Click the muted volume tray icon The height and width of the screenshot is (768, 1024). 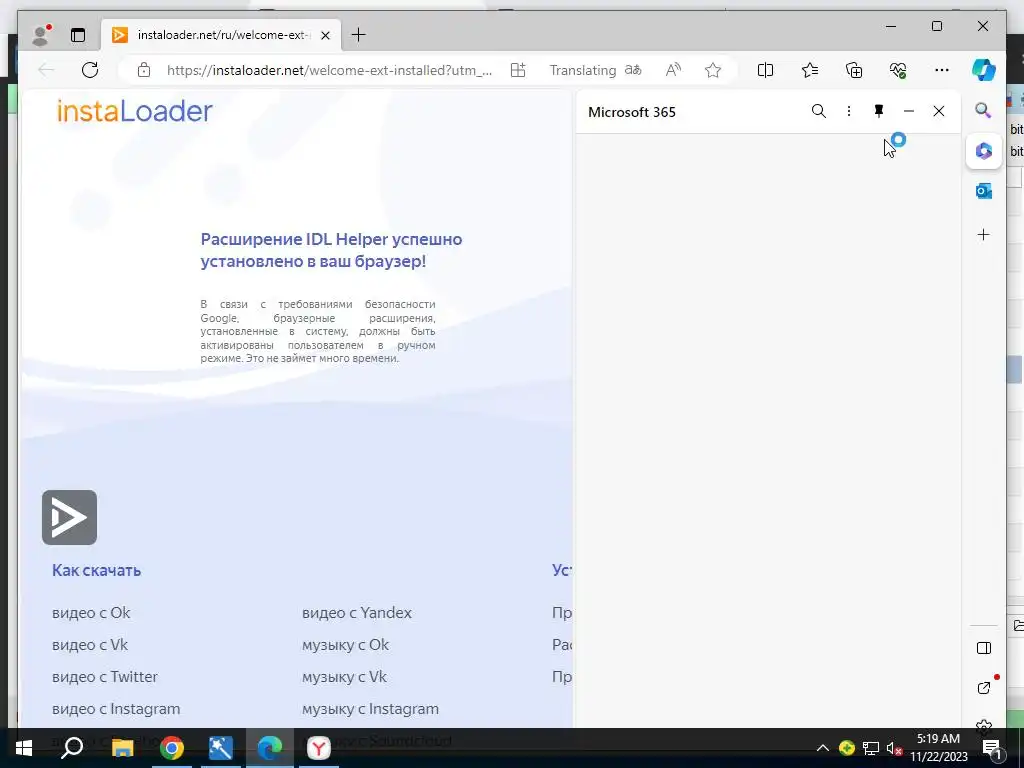point(894,748)
